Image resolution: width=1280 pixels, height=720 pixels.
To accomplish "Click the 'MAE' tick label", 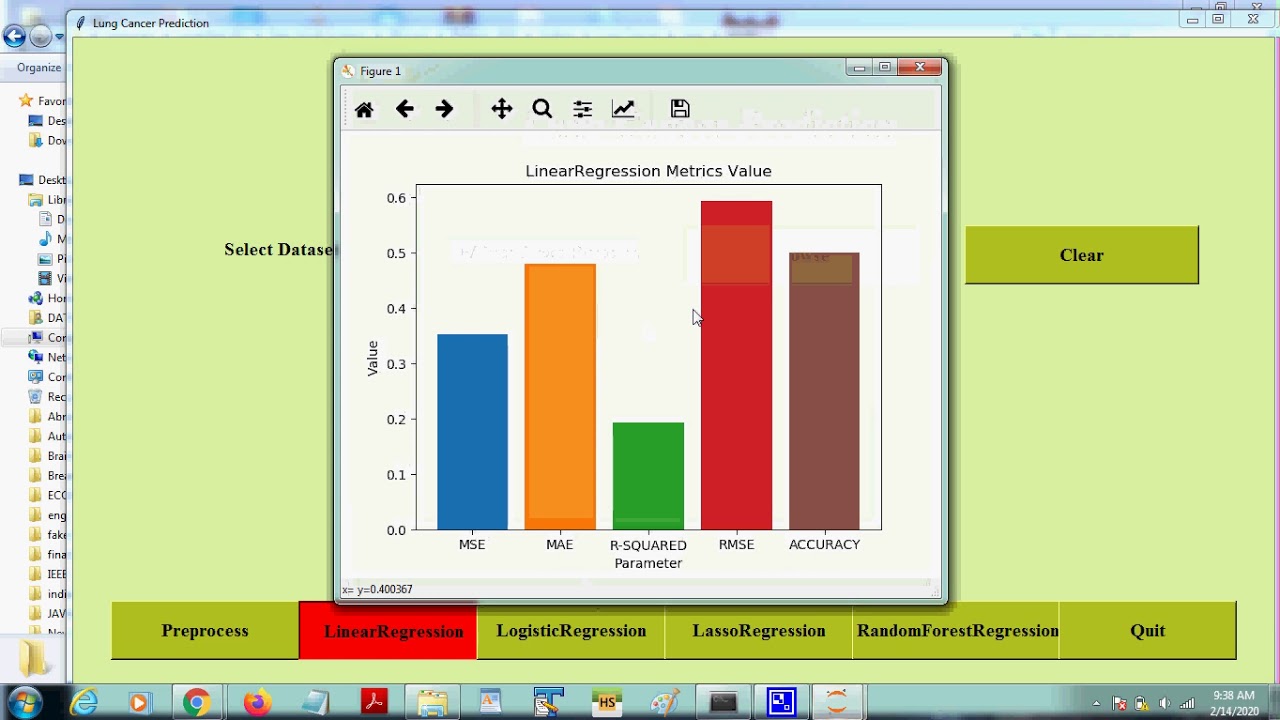I will pyautogui.click(x=560, y=544).
